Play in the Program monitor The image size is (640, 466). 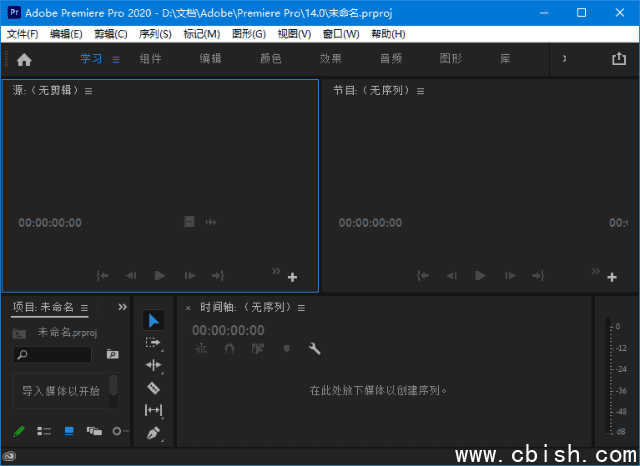480,276
